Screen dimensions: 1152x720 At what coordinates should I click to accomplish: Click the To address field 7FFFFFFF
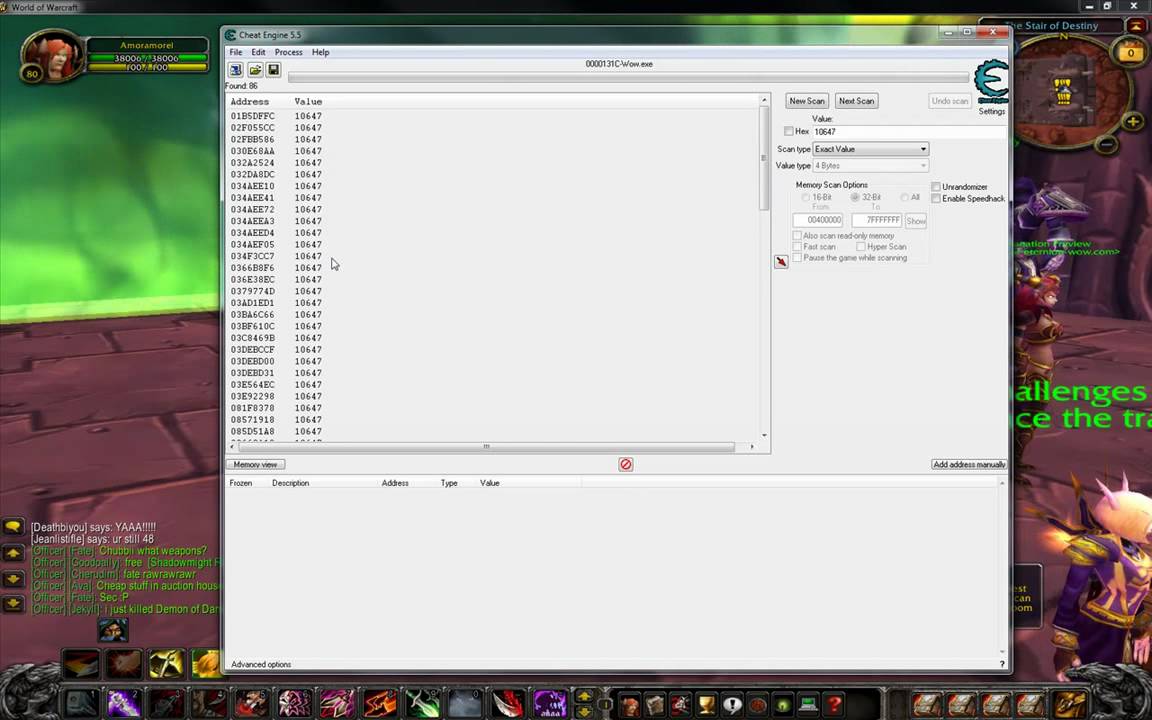pos(876,220)
